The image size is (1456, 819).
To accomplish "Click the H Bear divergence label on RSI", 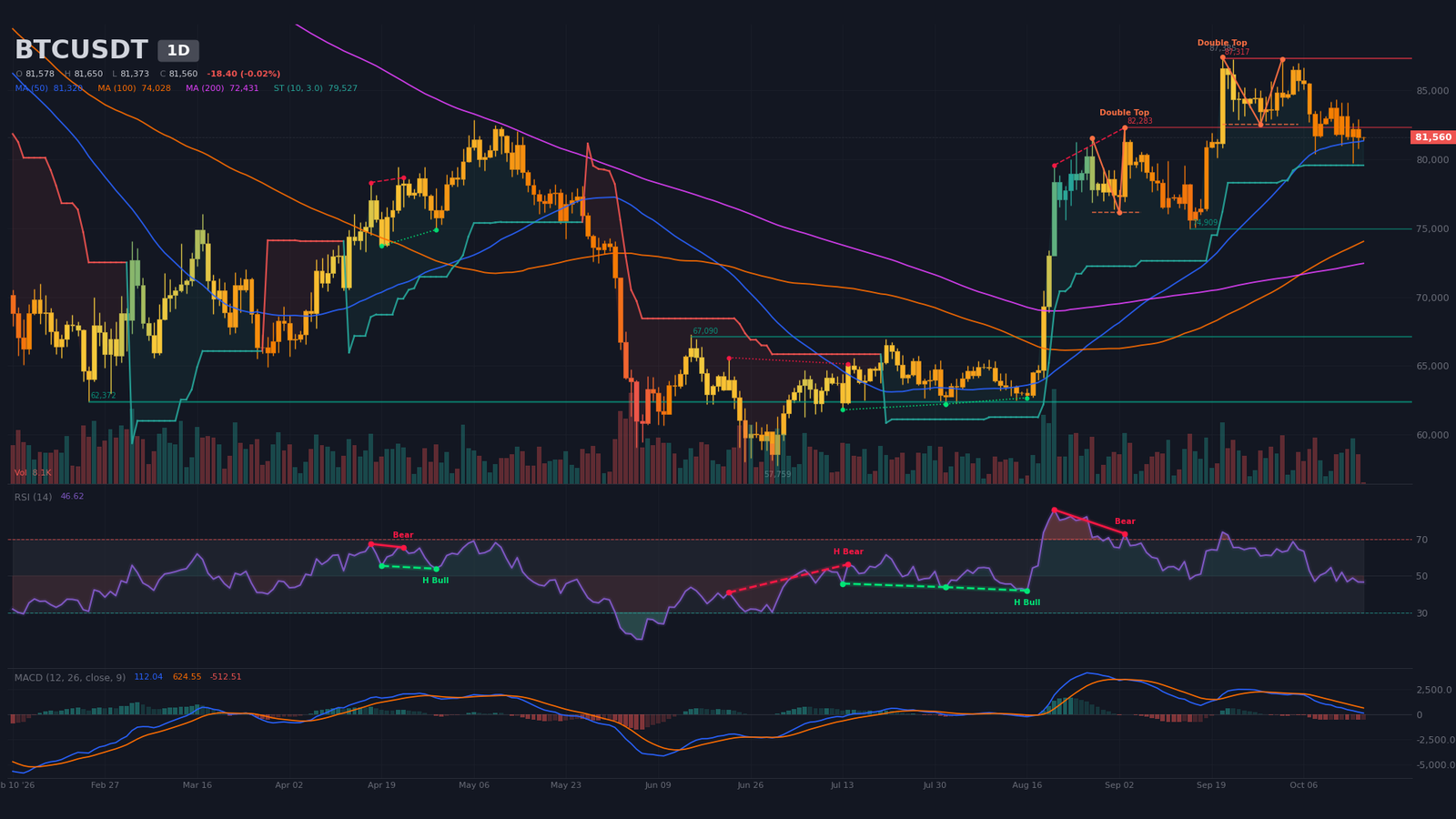I will point(848,551).
